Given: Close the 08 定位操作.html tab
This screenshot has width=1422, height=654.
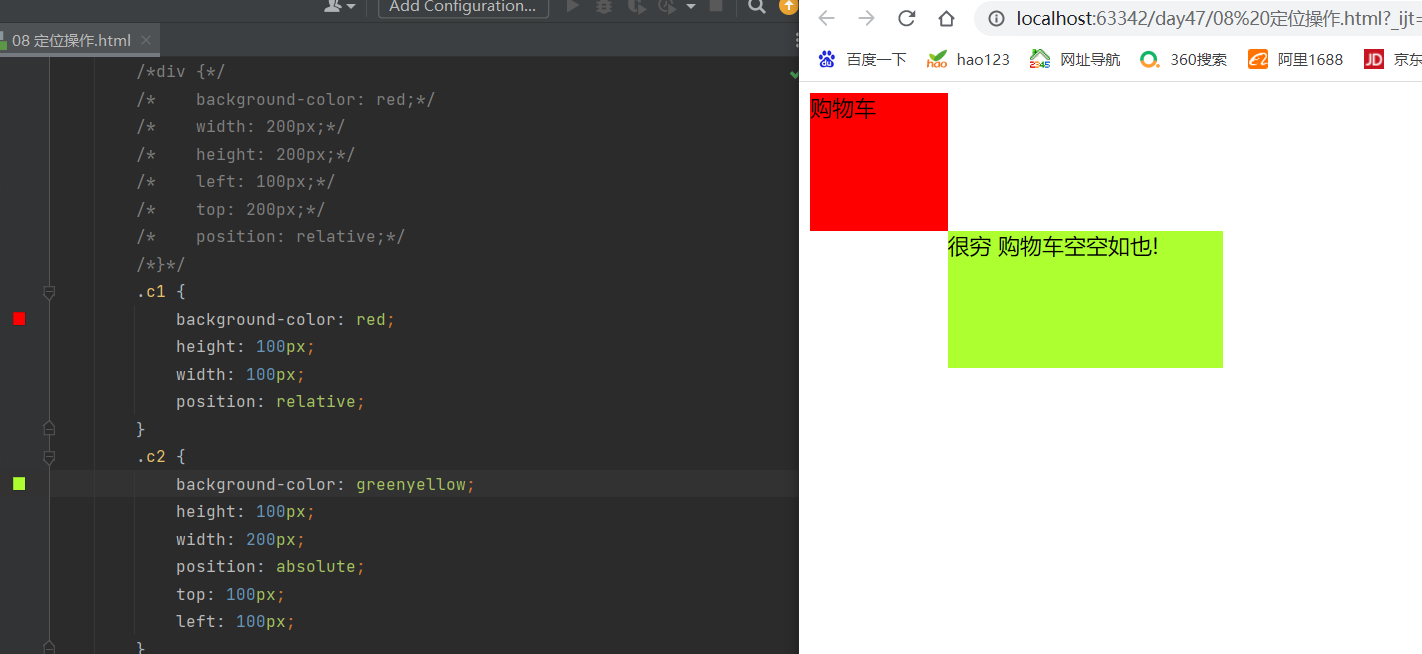Looking at the screenshot, I should pyautogui.click(x=146, y=41).
